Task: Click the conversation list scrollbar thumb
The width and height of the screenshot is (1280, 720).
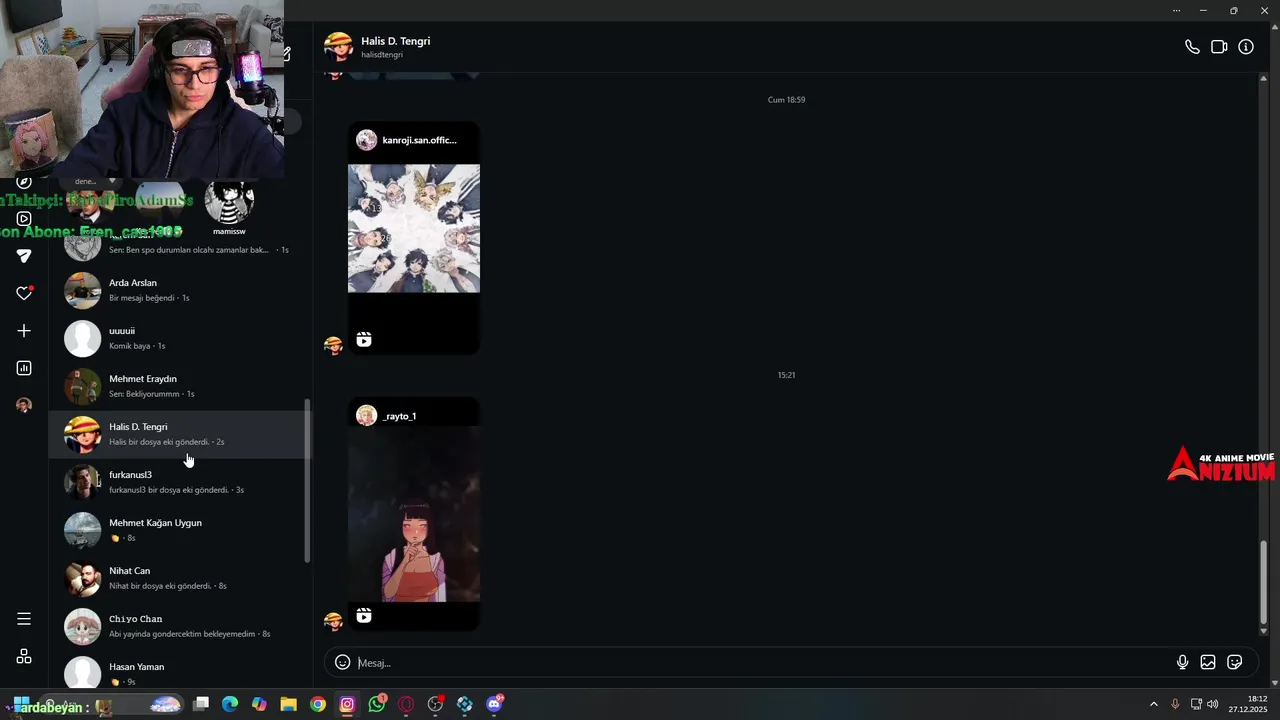Action: (x=307, y=481)
